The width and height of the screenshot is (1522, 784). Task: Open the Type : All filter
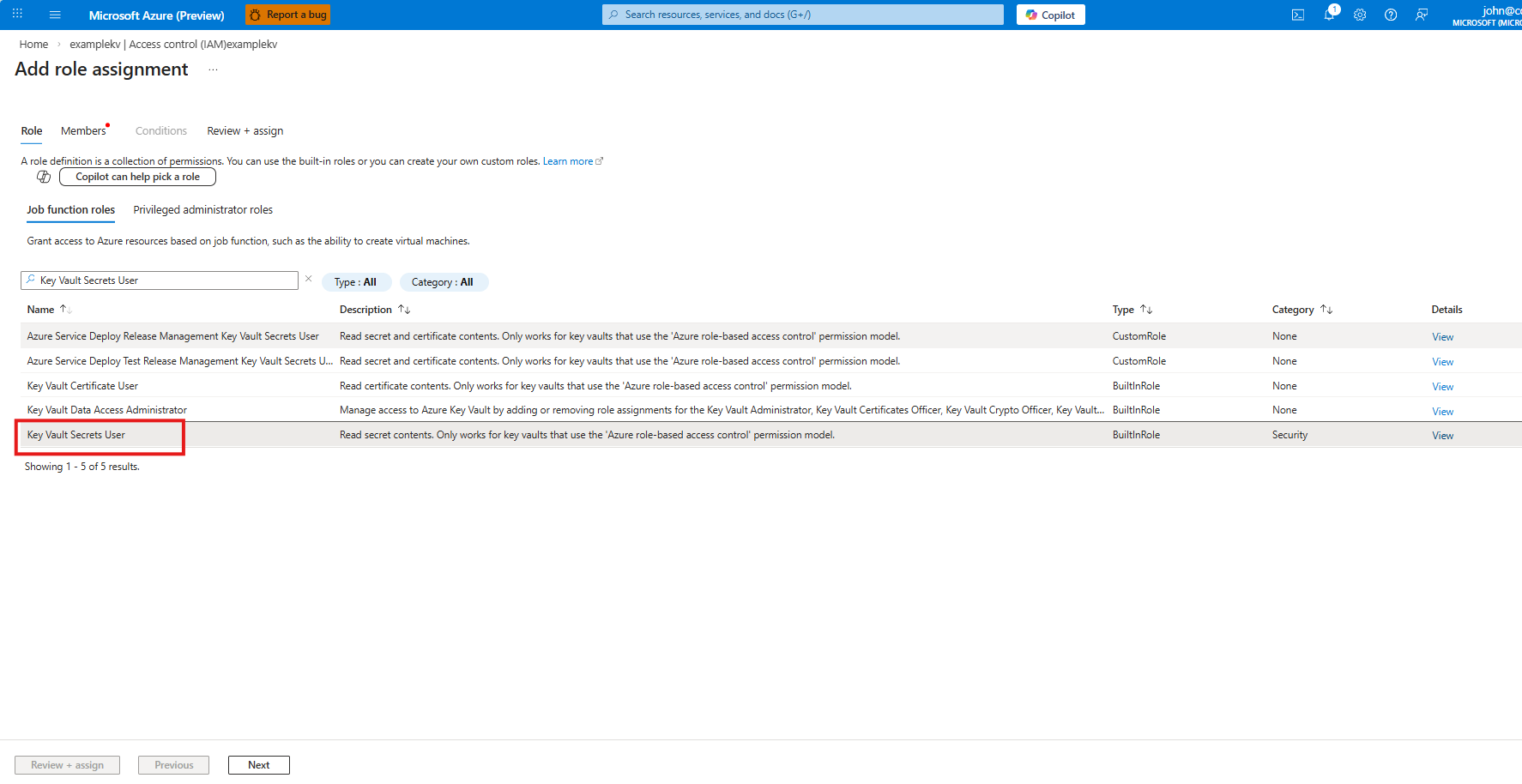coord(355,282)
